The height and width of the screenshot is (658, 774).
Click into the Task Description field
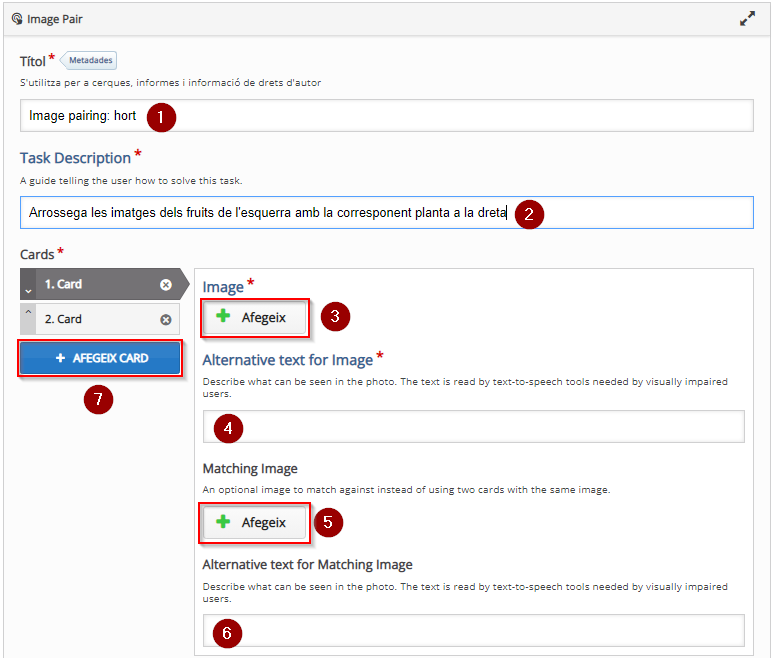click(x=387, y=213)
